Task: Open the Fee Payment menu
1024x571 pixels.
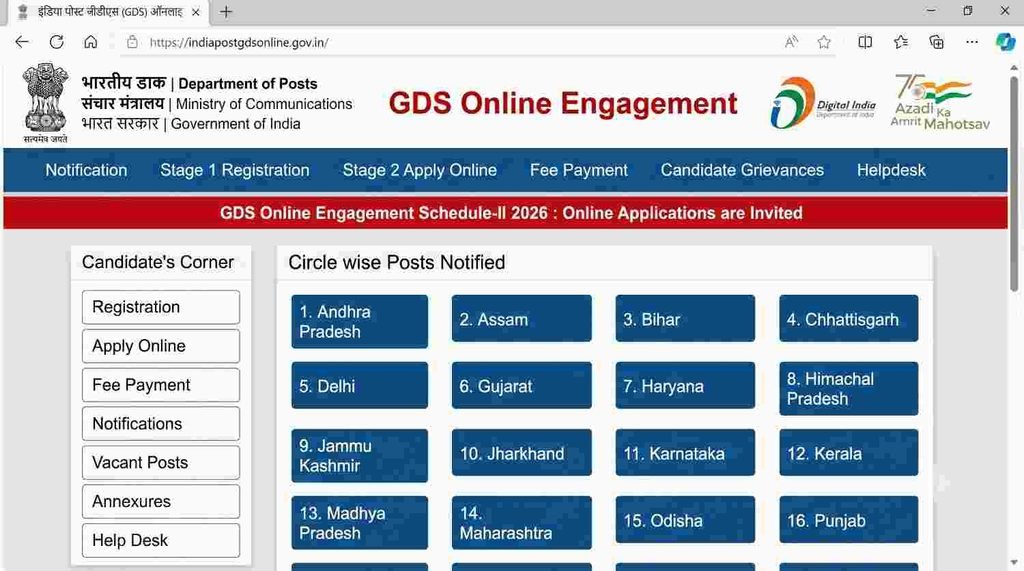Action: point(579,170)
